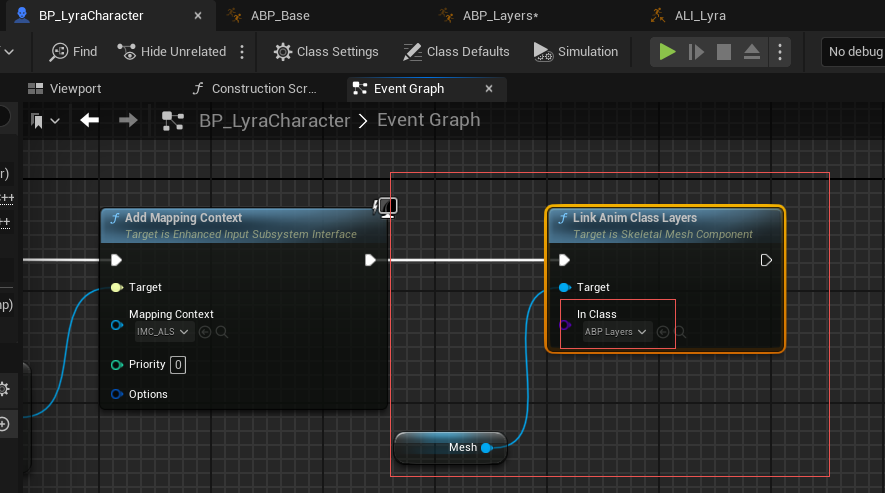Viewport: 885px width, 493px height.
Task: Toggle Hide Unrelated nodes
Action: [x=172, y=51]
